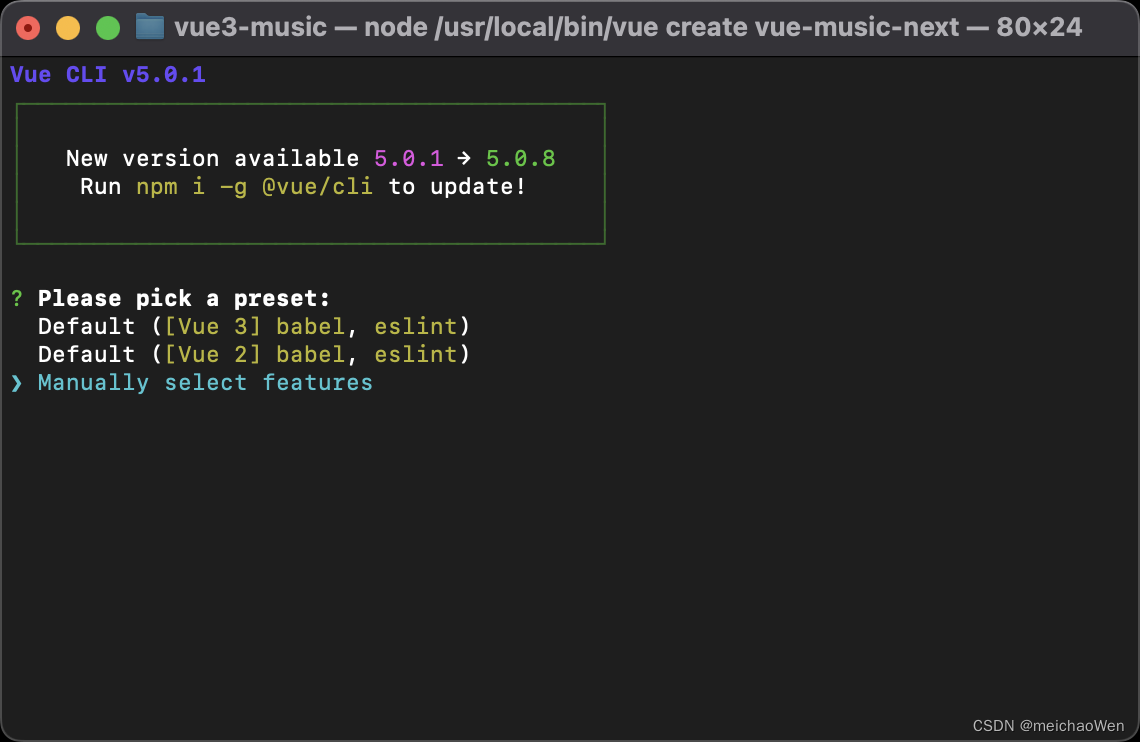Select the Default Vue 3 preset option
The width and height of the screenshot is (1140, 742).
(253, 326)
